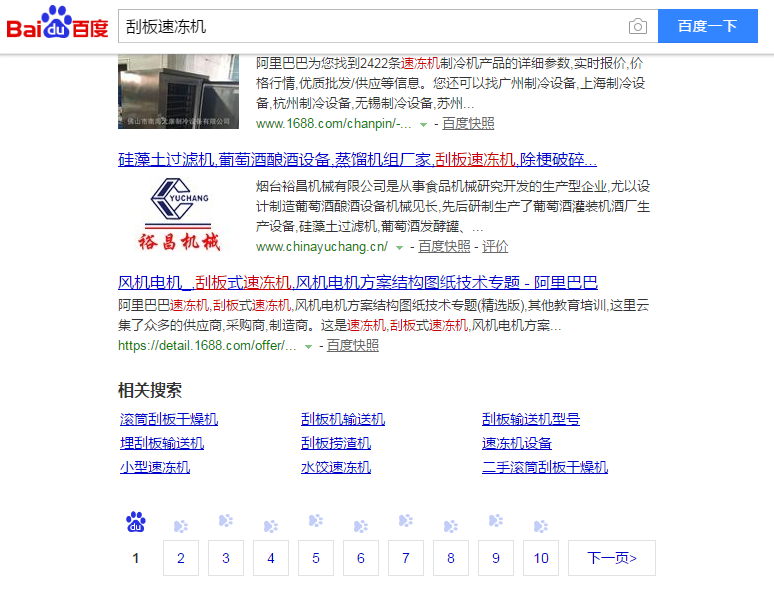Expand dropdown arrow beside detail.1688.com link
774x599 pixels.
[x=309, y=346]
